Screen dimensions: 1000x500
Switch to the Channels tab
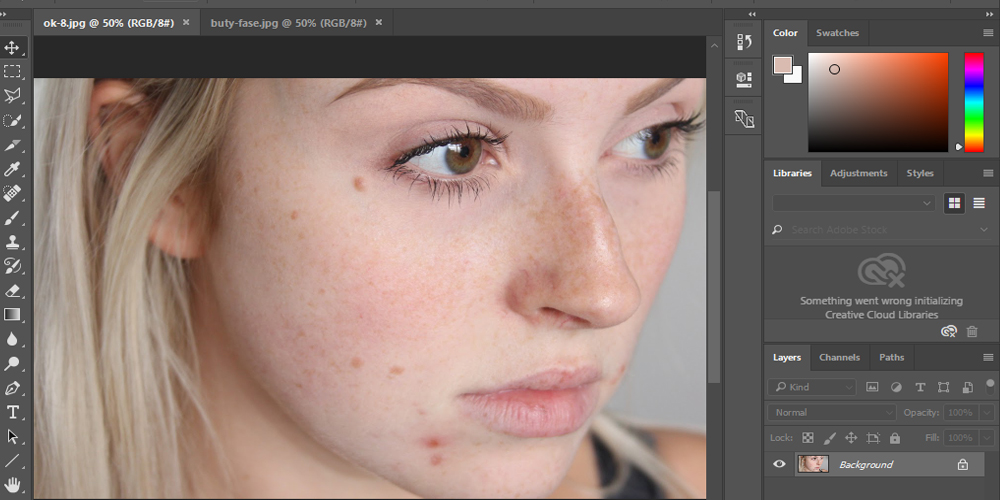[x=839, y=357]
